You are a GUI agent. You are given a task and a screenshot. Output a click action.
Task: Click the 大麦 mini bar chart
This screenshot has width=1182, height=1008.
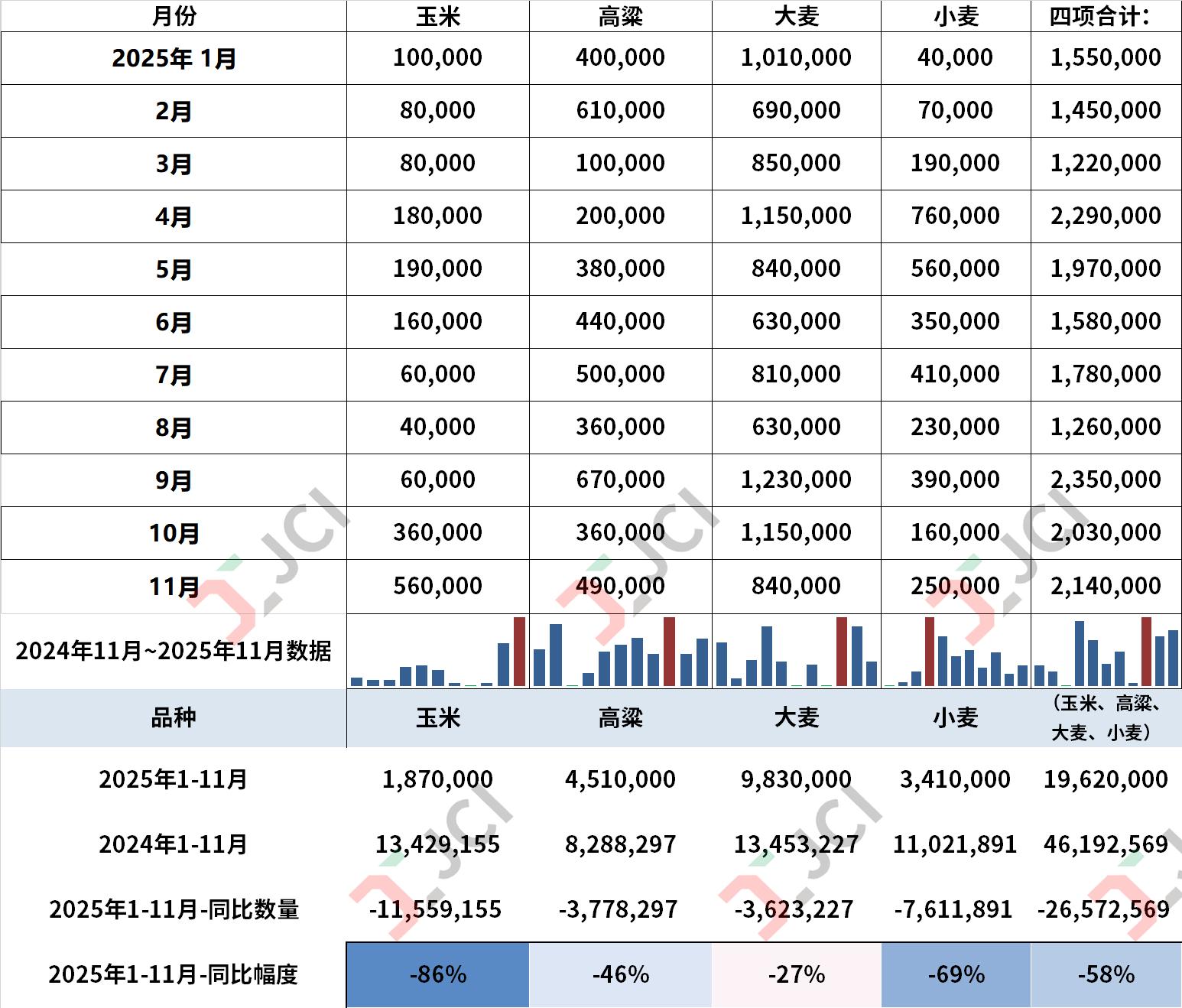pyautogui.click(x=796, y=652)
